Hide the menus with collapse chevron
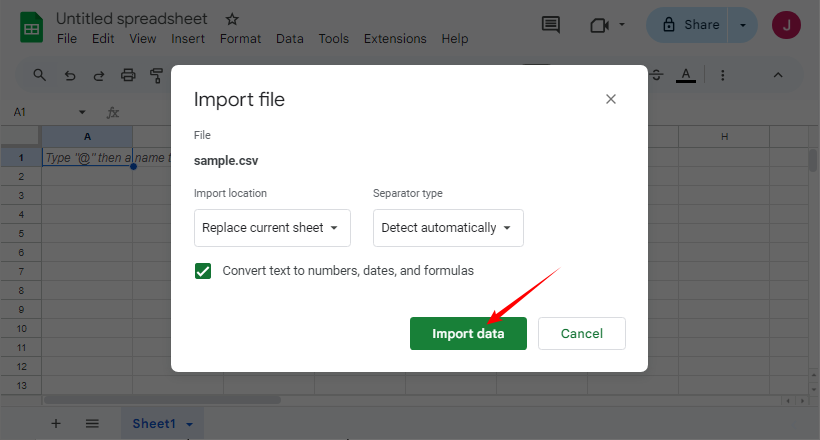The height and width of the screenshot is (440, 820). [x=778, y=75]
